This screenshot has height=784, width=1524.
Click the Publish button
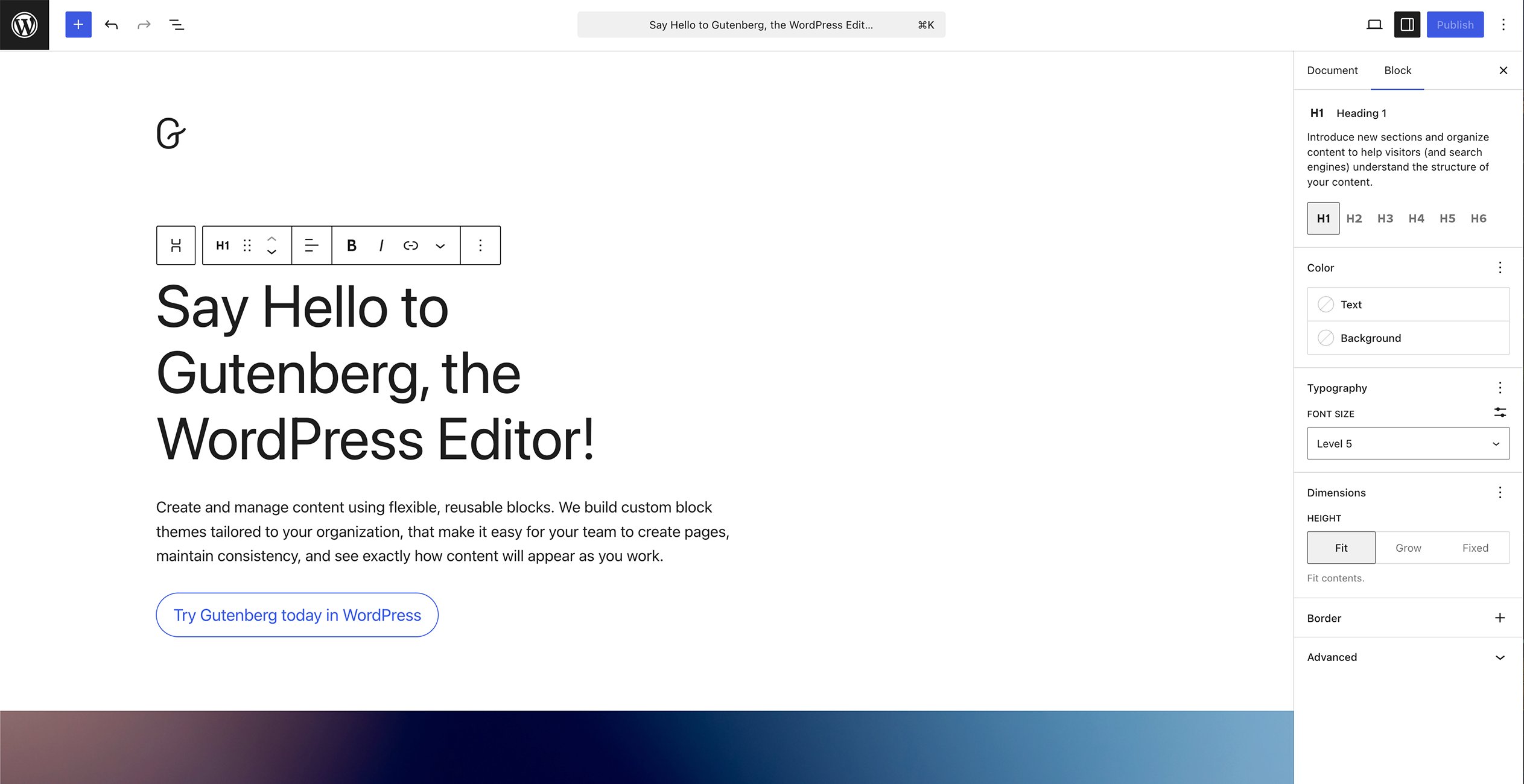click(1455, 25)
